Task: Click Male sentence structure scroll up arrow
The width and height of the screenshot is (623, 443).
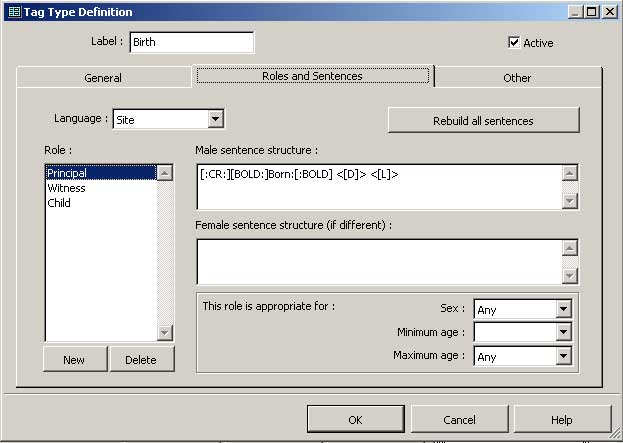Action: click(x=570, y=173)
